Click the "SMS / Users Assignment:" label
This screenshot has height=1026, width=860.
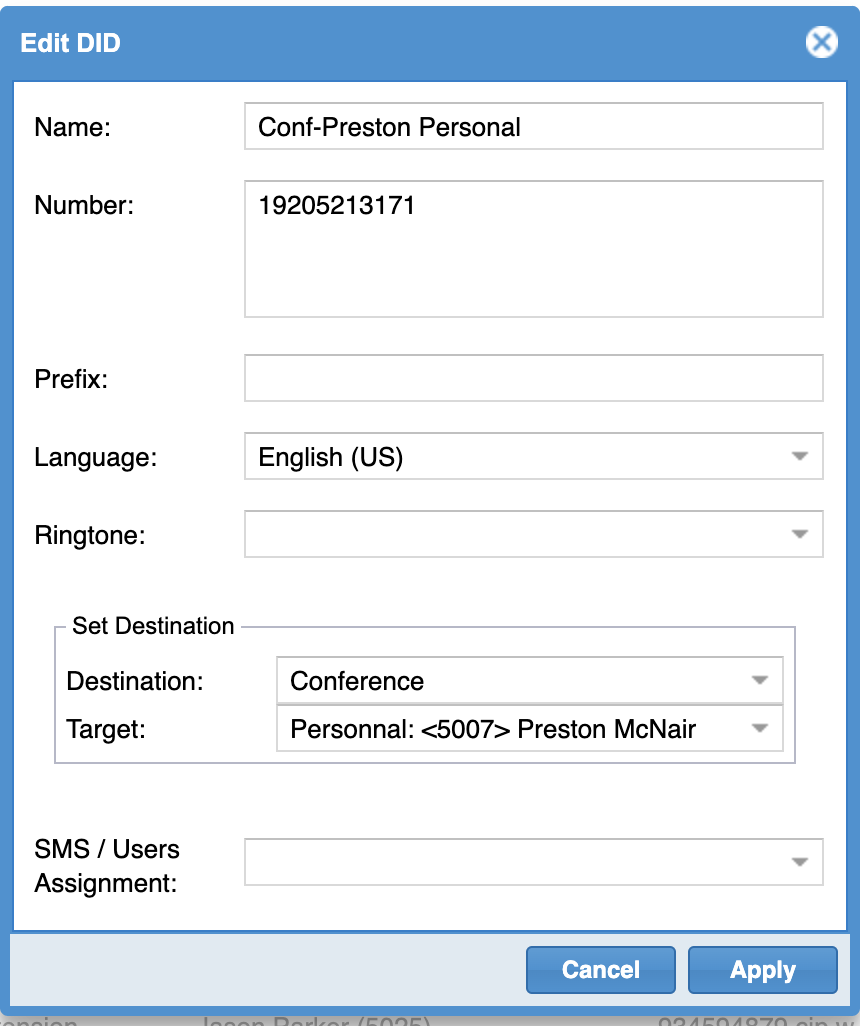pos(106,866)
